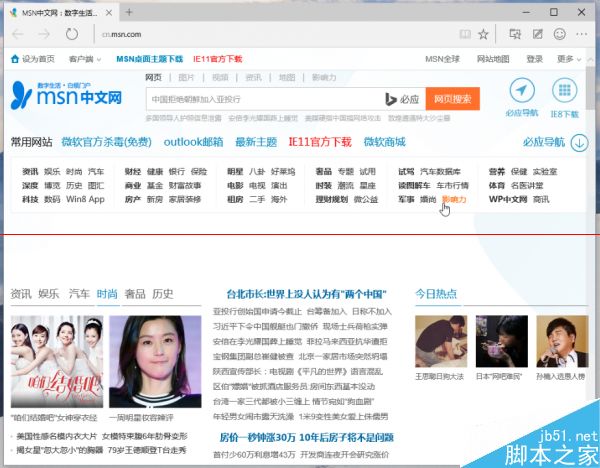Screen dimensions: 600x468
Task: Select the 影响力 search tab
Action: [324, 78]
